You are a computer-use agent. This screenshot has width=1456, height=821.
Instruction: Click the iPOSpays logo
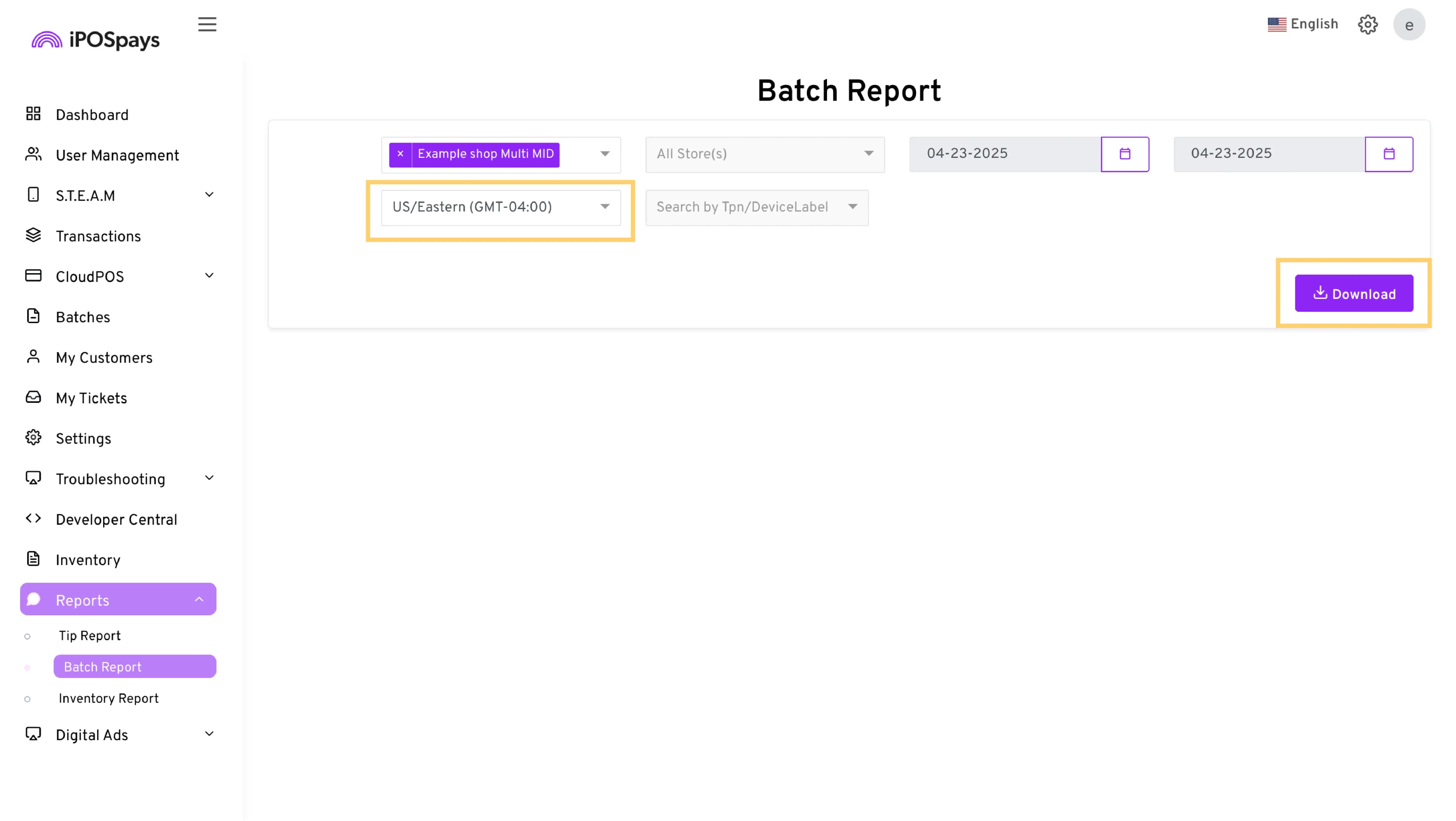click(x=96, y=39)
